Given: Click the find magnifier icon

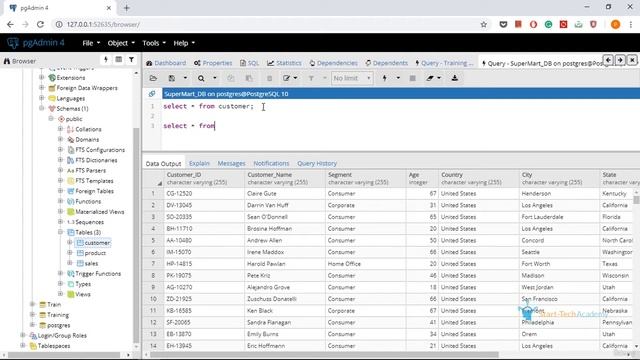Looking at the screenshot, I should point(201,78).
